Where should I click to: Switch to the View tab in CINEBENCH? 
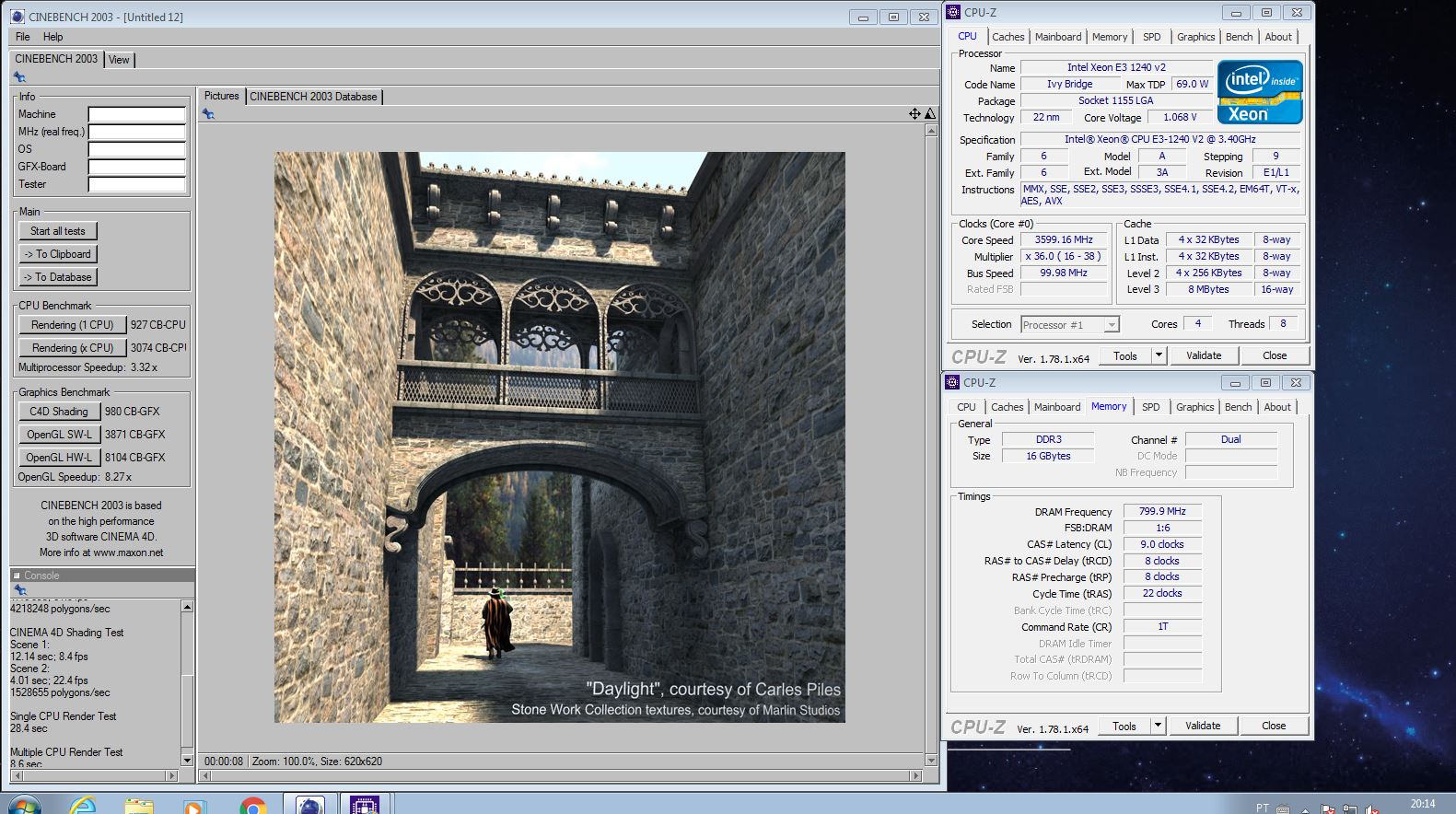(120, 60)
